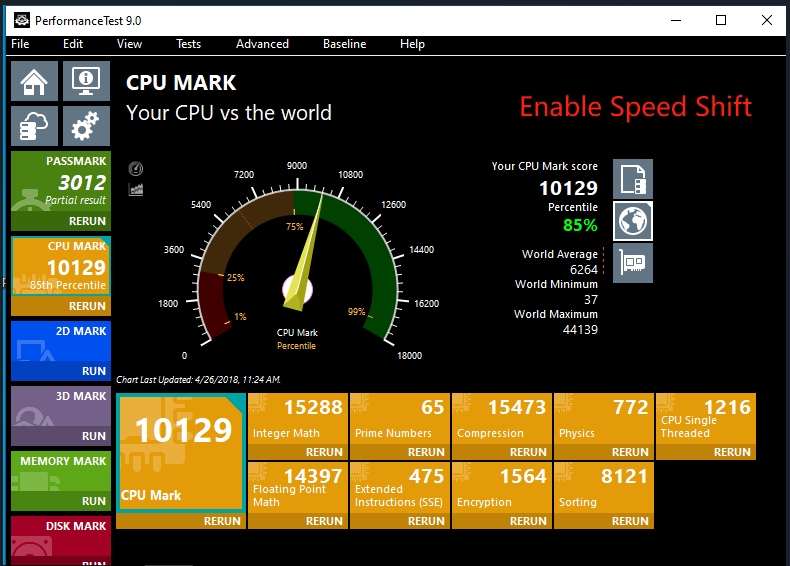Open the File menu
Screen dimensions: 790x566
[20, 44]
